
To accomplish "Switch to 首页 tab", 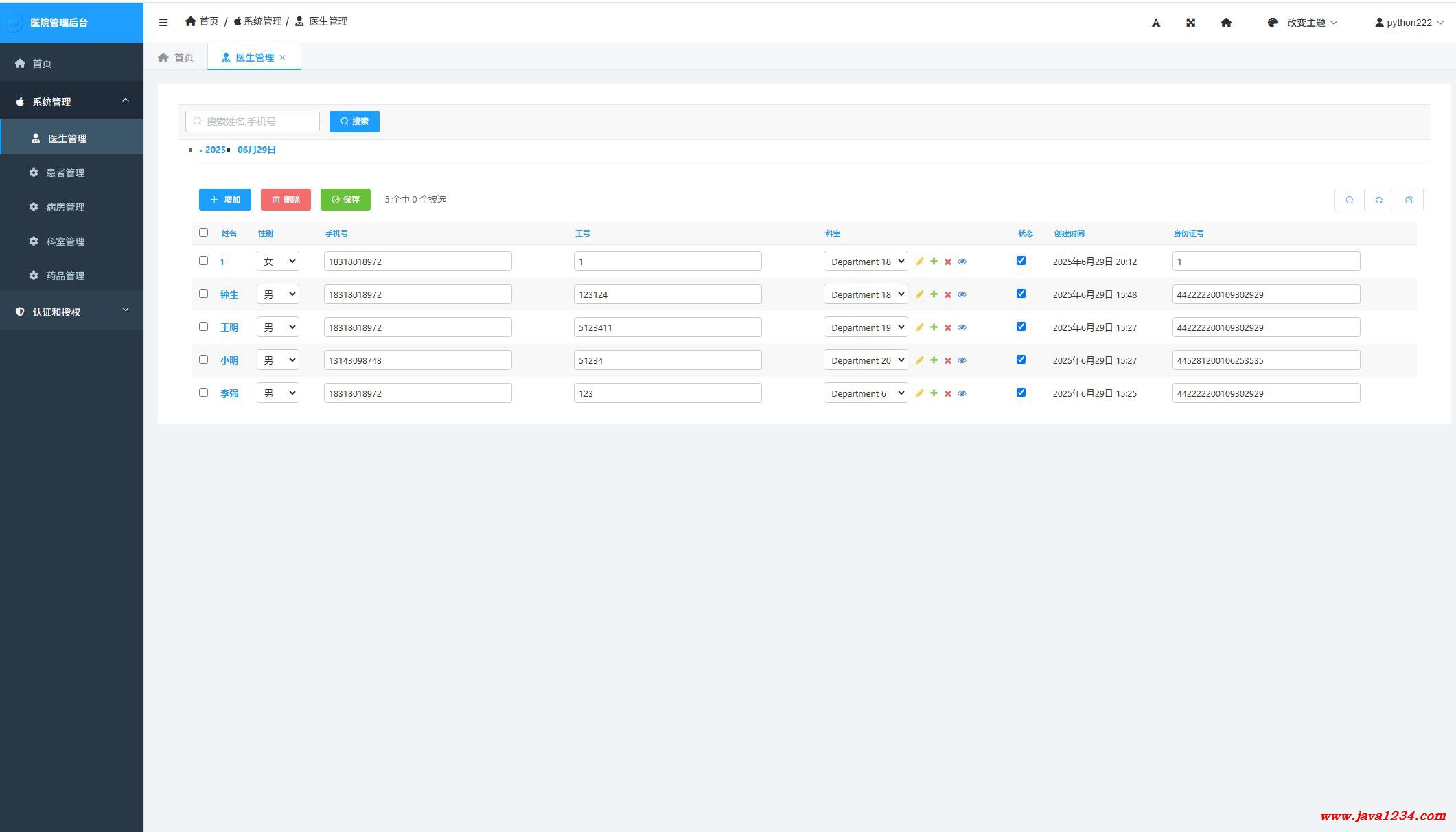I will pyautogui.click(x=176, y=58).
